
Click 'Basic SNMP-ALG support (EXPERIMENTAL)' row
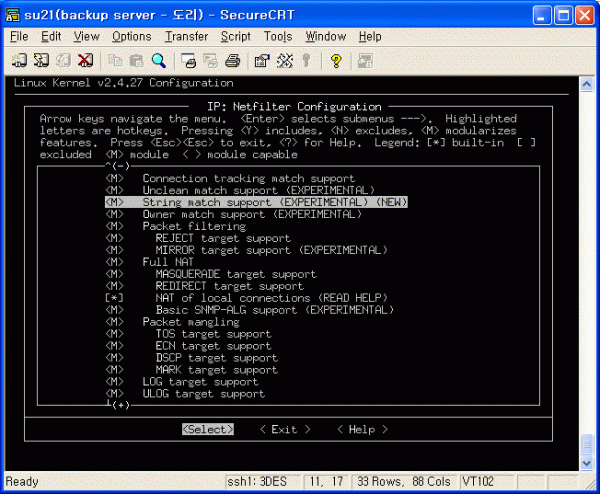pyautogui.click(x=274, y=310)
